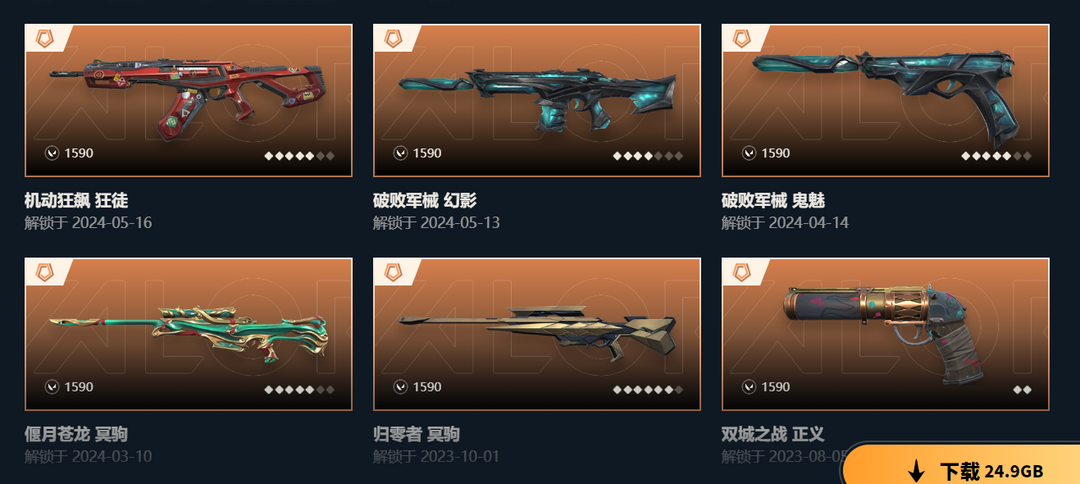The width and height of the screenshot is (1080, 484).
Task: Click the 破败军械 幻影 title text
Action: pyautogui.click(x=424, y=200)
